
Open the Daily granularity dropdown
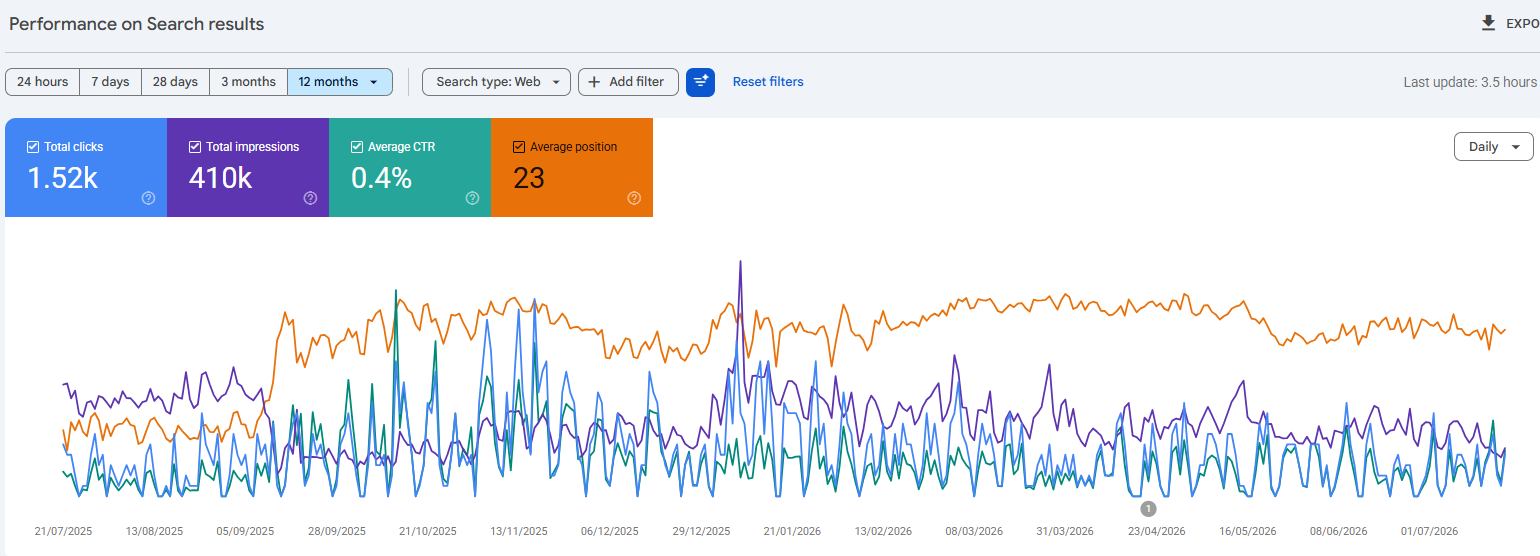point(1494,147)
